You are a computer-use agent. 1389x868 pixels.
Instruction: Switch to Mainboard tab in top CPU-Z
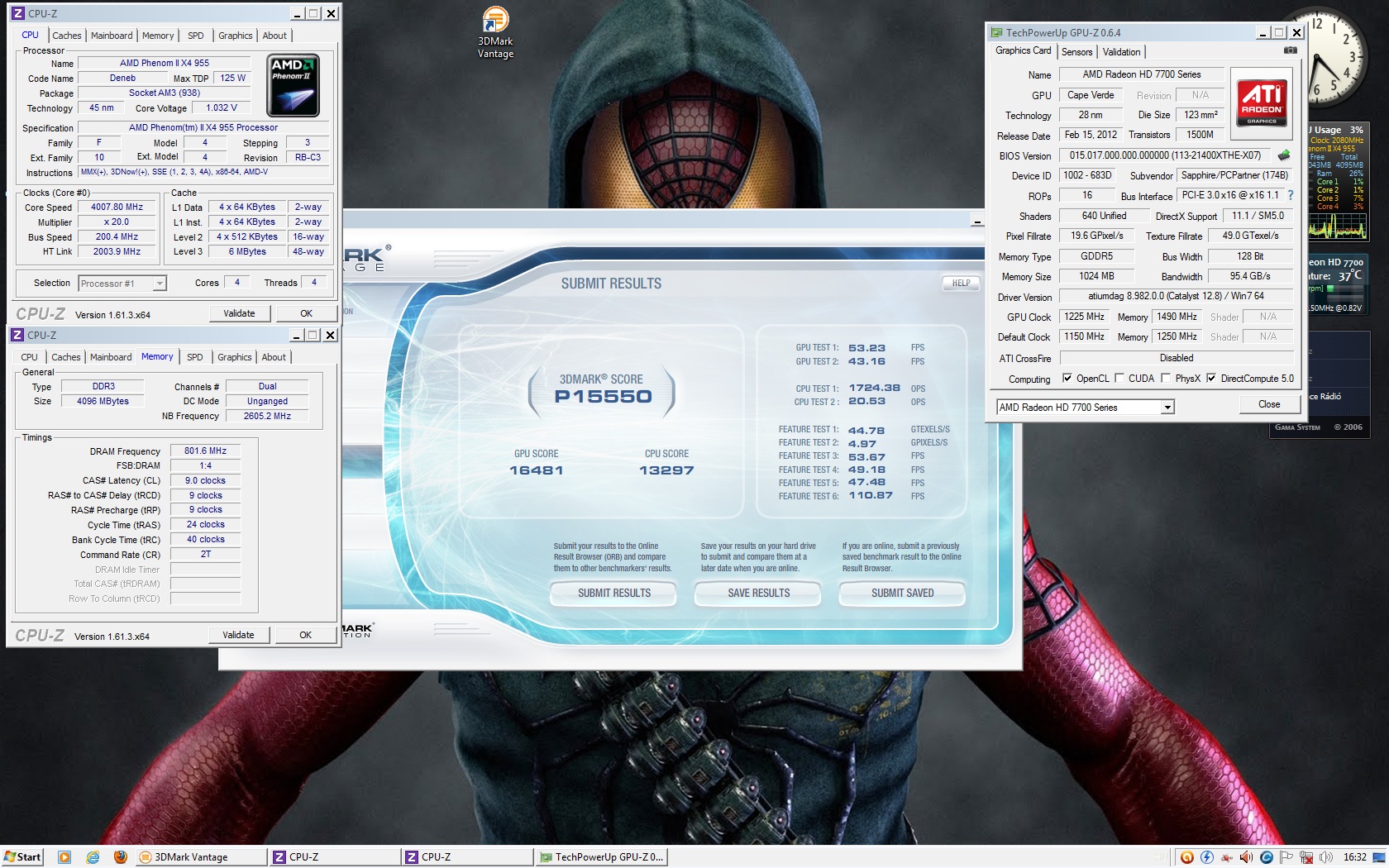[x=112, y=36]
